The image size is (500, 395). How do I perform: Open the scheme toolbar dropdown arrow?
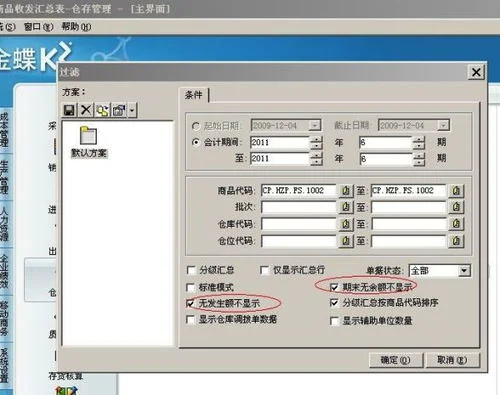click(132, 110)
